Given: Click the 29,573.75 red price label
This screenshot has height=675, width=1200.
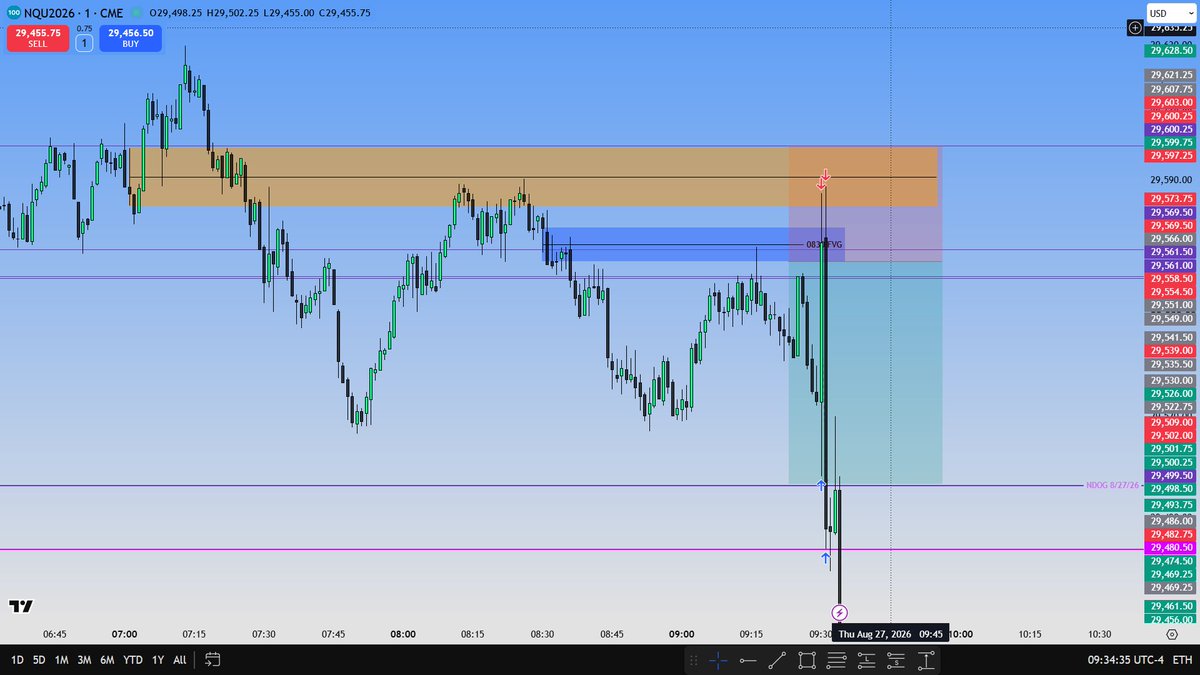Looking at the screenshot, I should point(1171,199).
